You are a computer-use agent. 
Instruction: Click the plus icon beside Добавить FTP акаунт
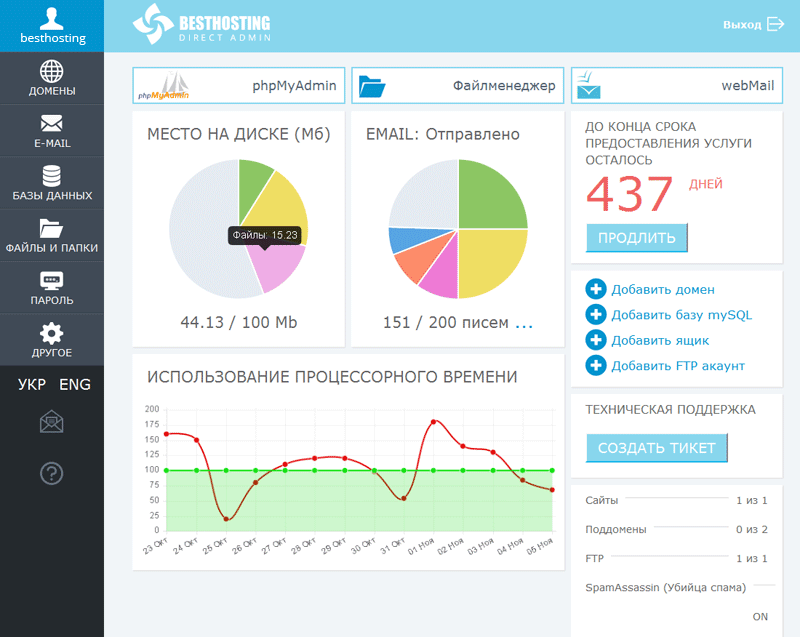pyautogui.click(x=596, y=366)
